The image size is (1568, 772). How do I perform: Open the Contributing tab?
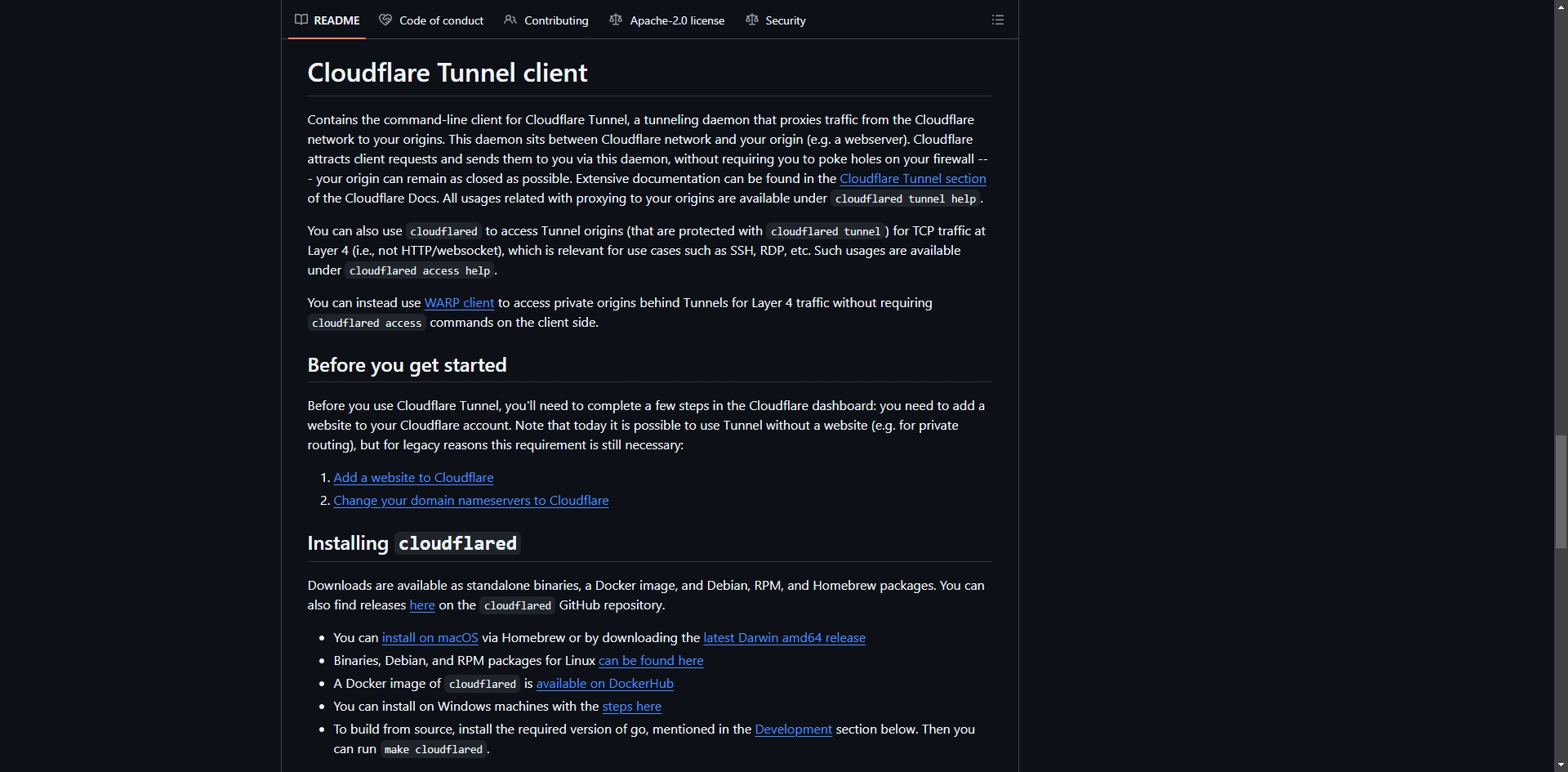coord(546,20)
